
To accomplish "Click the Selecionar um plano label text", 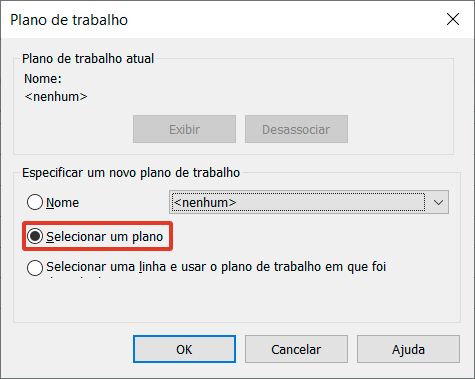I will (x=105, y=237).
